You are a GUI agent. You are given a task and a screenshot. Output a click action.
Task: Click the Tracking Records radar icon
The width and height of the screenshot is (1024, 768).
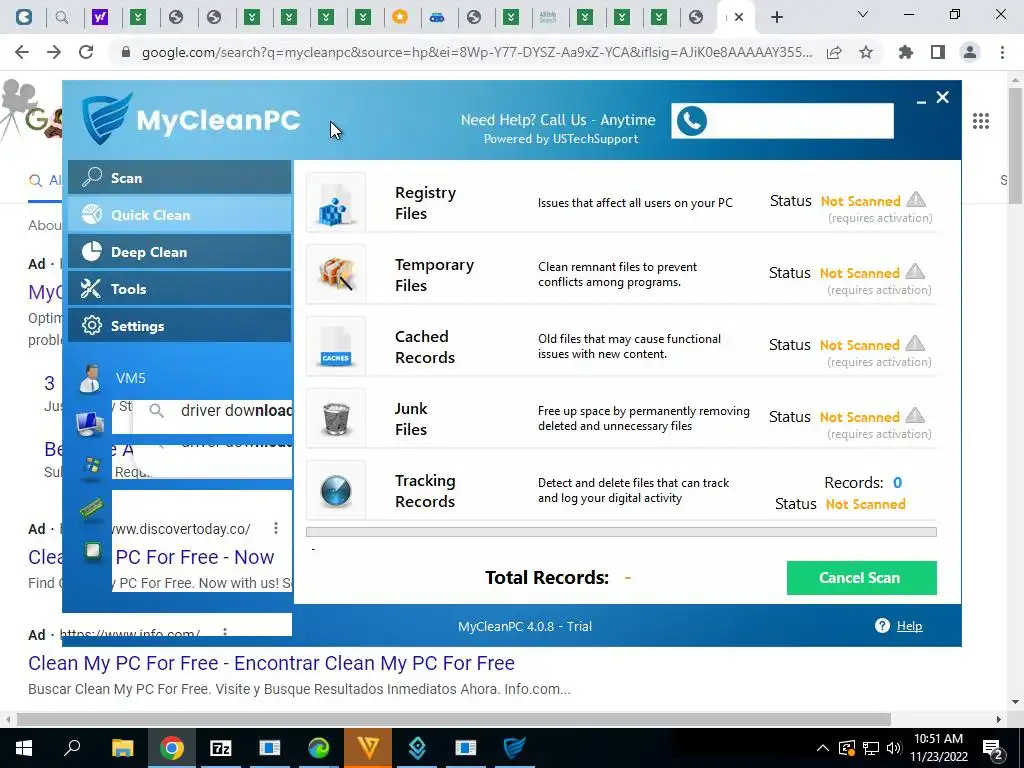pos(336,491)
